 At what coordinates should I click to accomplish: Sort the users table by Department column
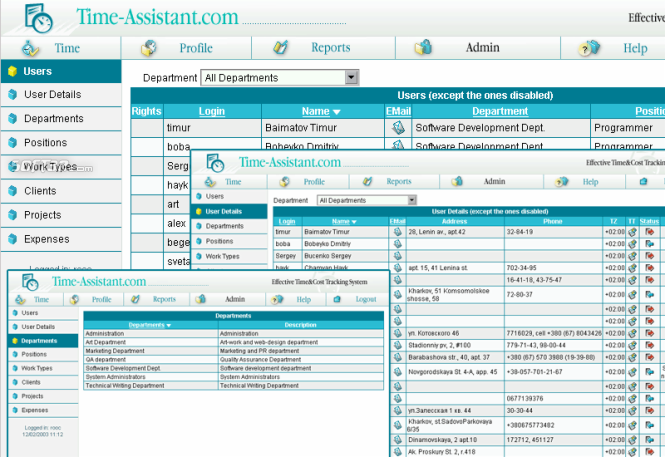[500, 111]
